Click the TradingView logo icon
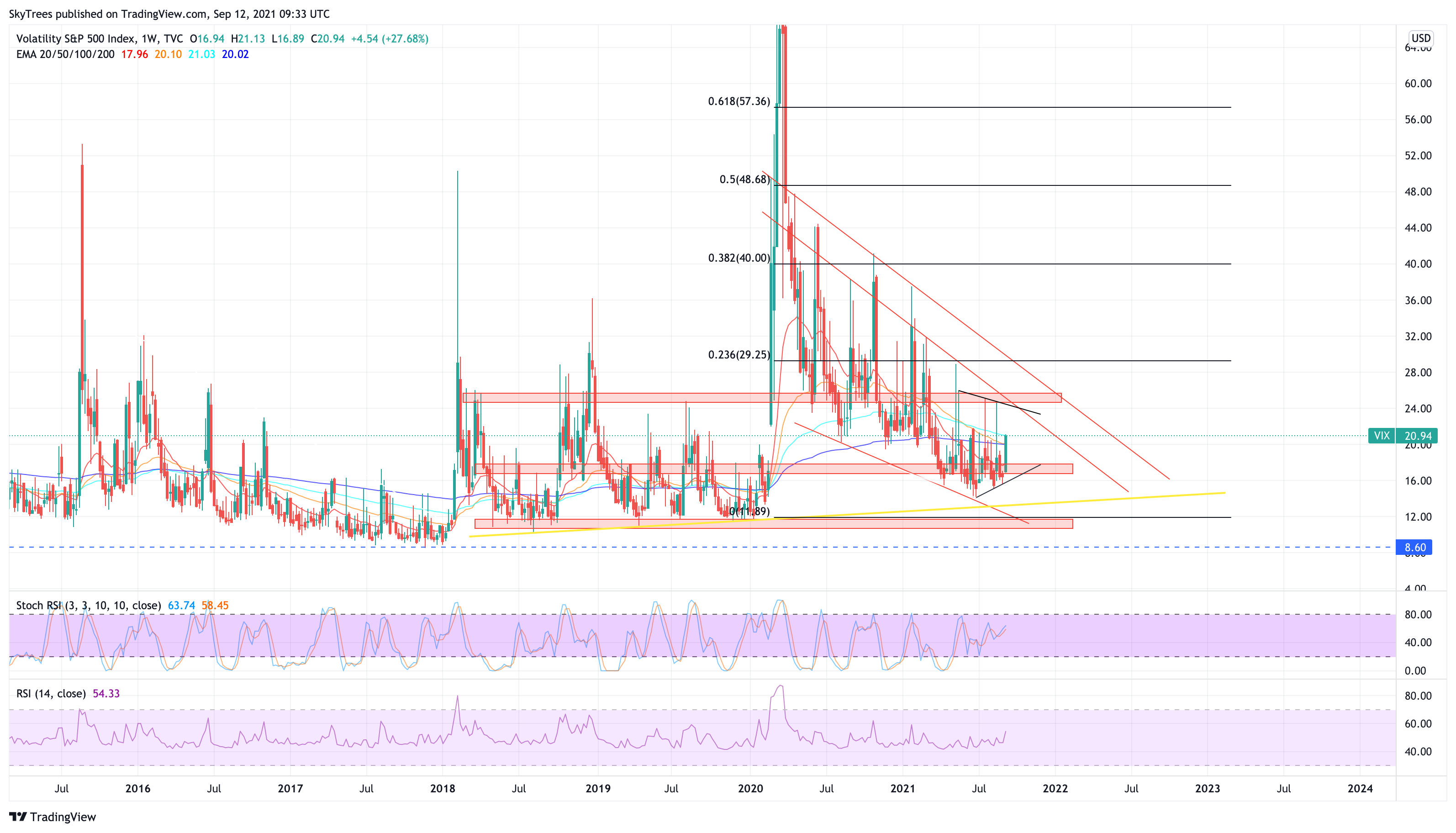 point(18,817)
